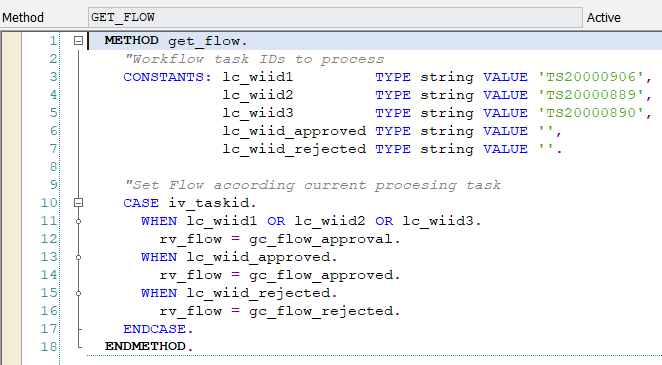The height and width of the screenshot is (365, 662).
Task: Click the Active status label
Action: pyautogui.click(x=603, y=18)
